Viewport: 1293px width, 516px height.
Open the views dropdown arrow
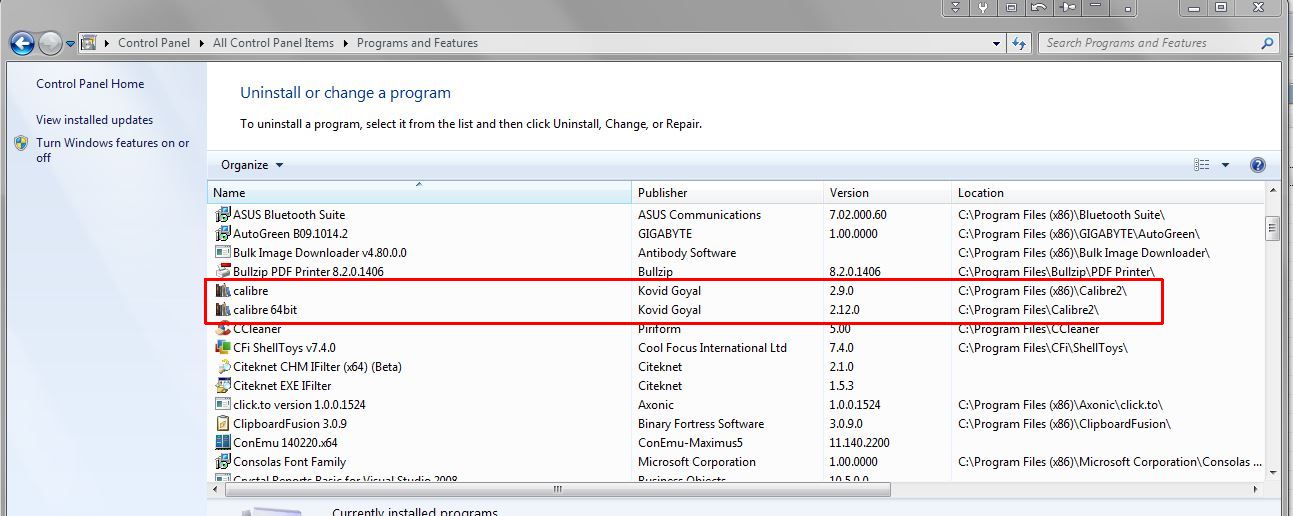click(1225, 165)
